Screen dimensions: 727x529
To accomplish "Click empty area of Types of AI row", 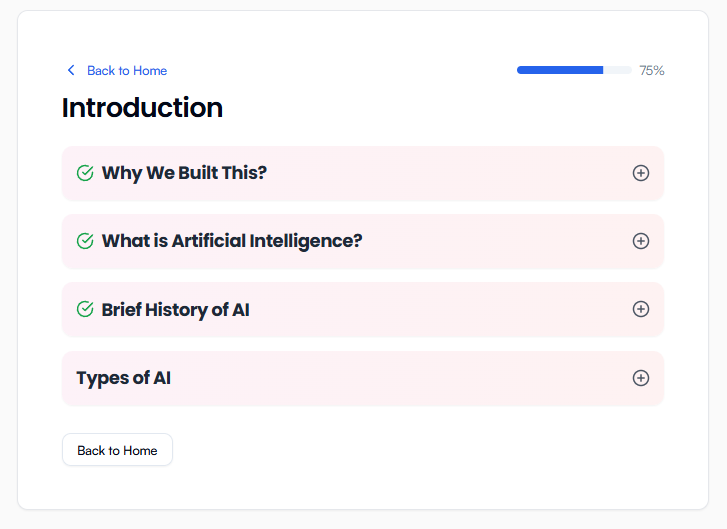I will [400, 378].
